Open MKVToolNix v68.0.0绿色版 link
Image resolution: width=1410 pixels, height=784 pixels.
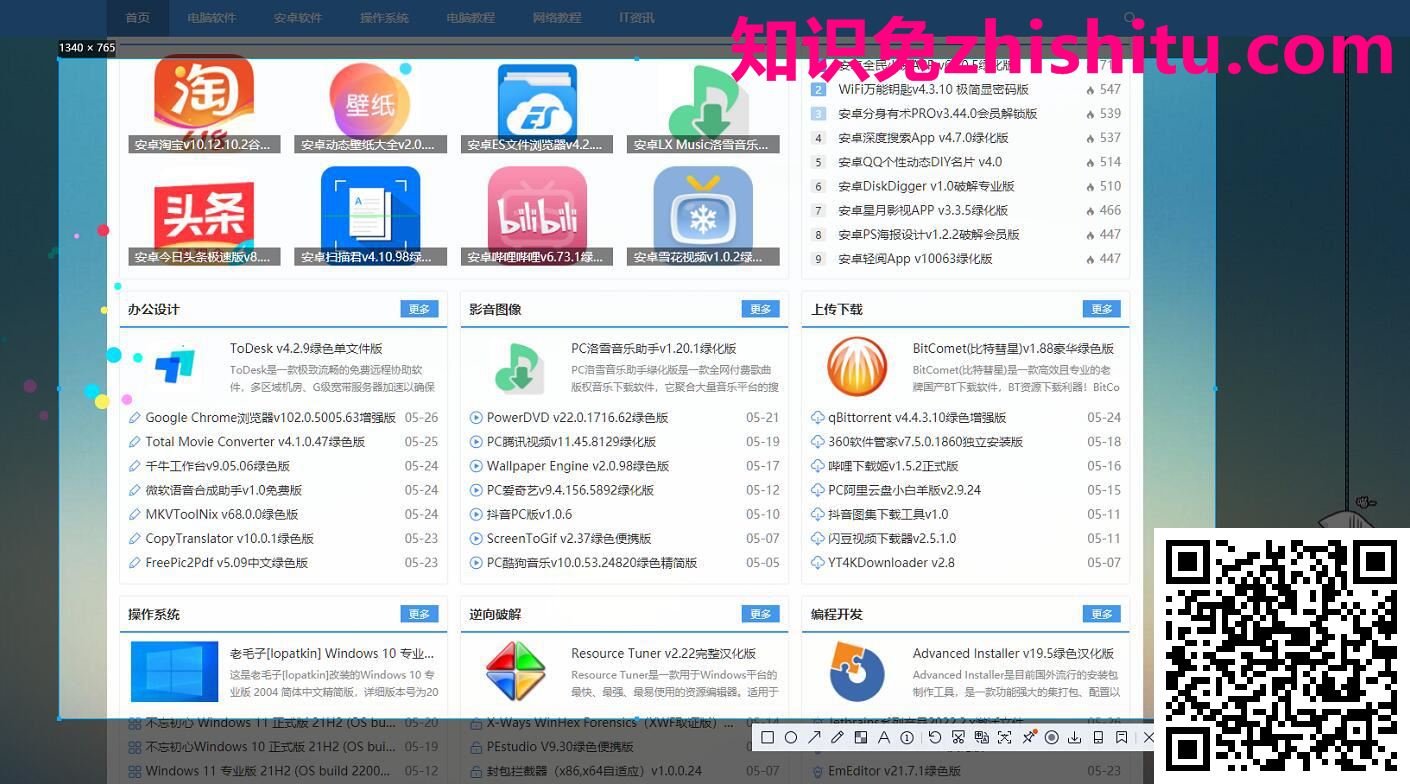tap(222, 514)
